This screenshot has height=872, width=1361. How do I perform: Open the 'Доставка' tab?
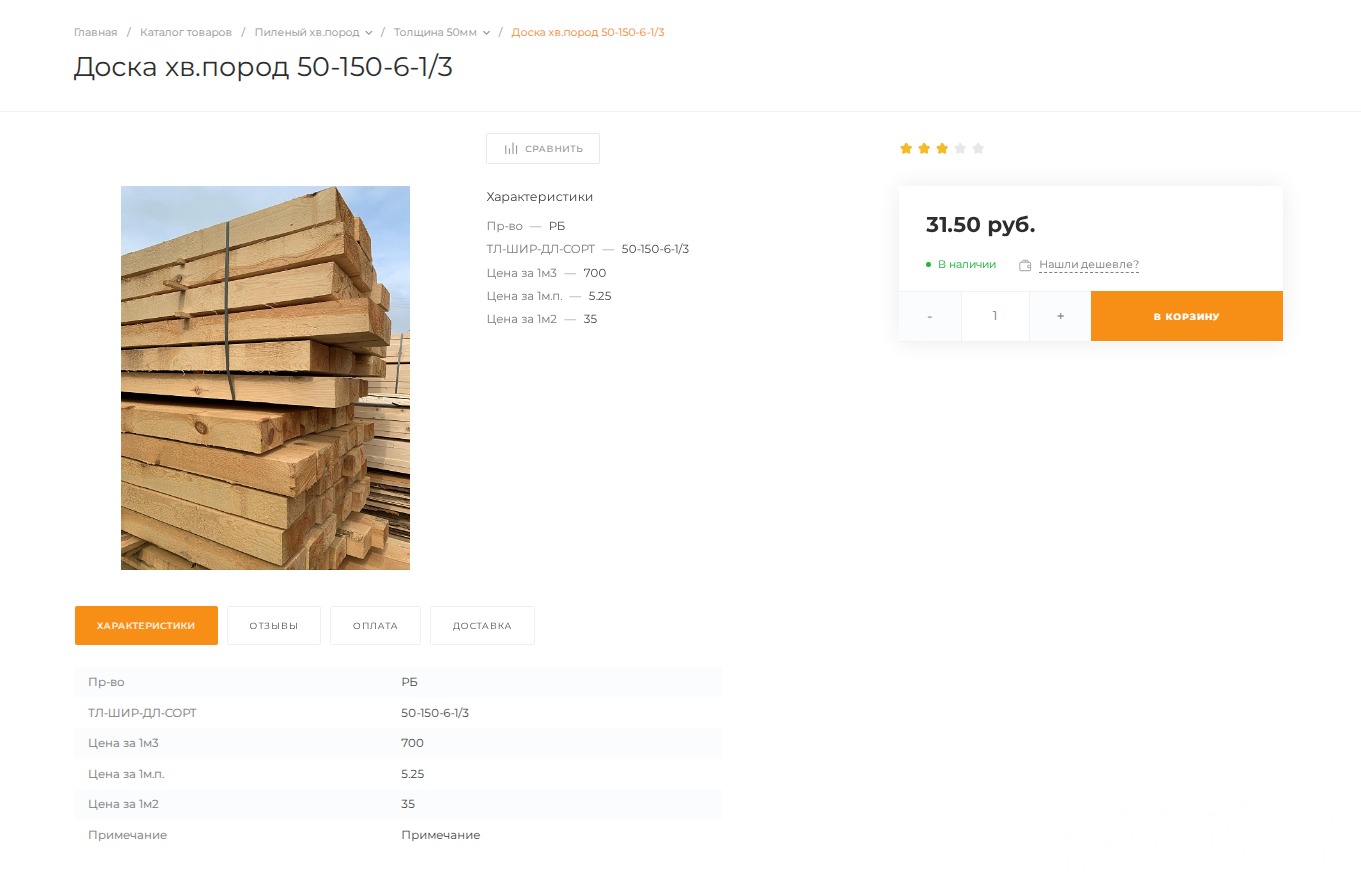point(482,626)
